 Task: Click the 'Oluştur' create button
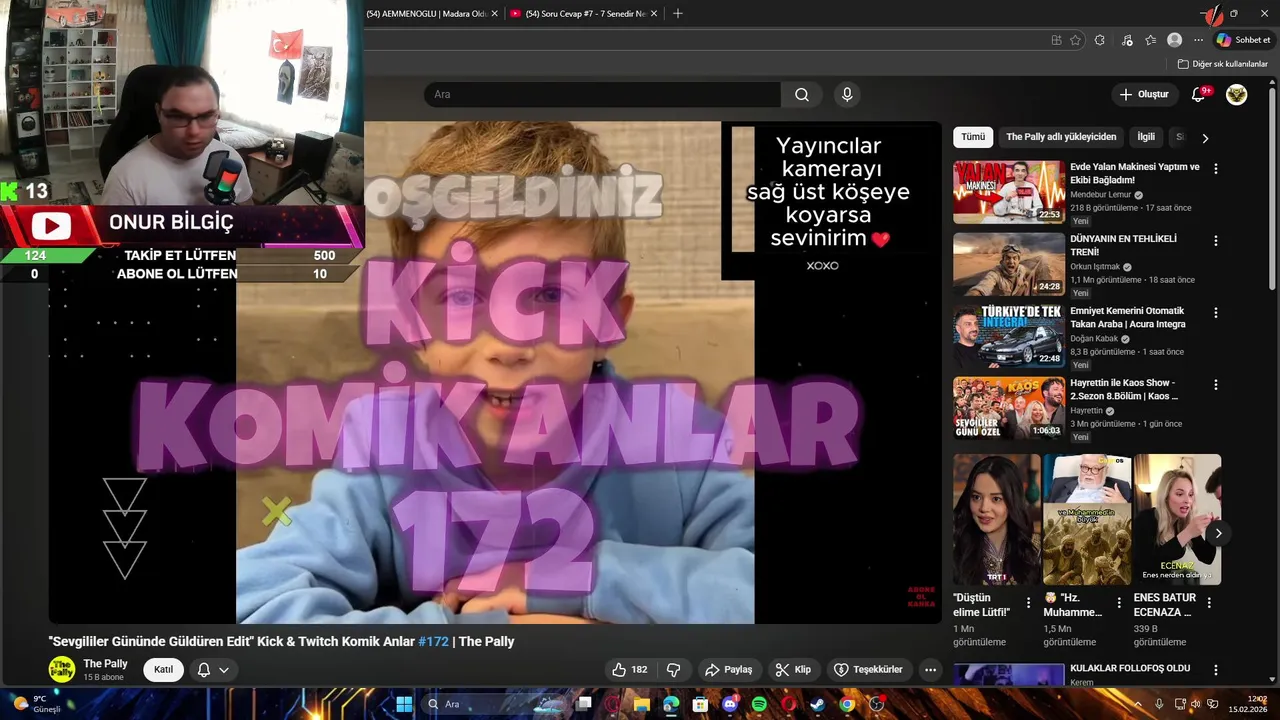point(1144,94)
